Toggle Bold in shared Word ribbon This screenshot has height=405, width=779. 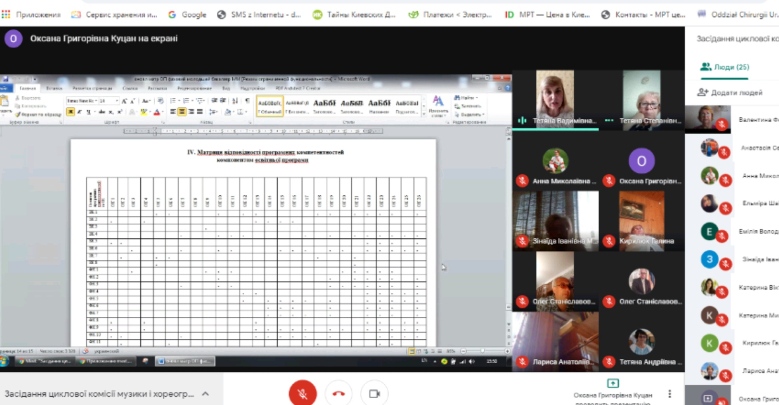pyautogui.click(x=71, y=112)
